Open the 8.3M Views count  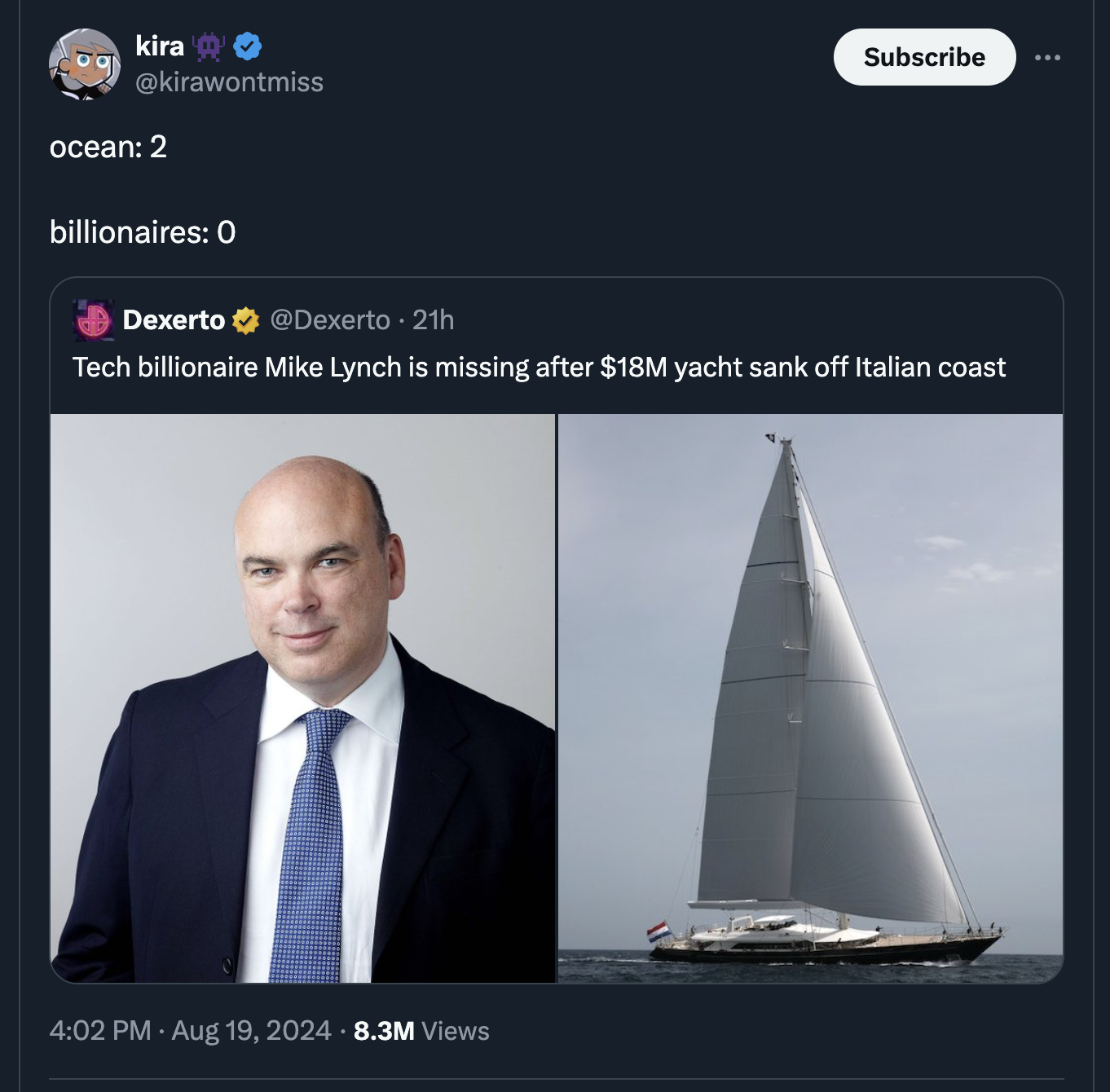[421, 1031]
